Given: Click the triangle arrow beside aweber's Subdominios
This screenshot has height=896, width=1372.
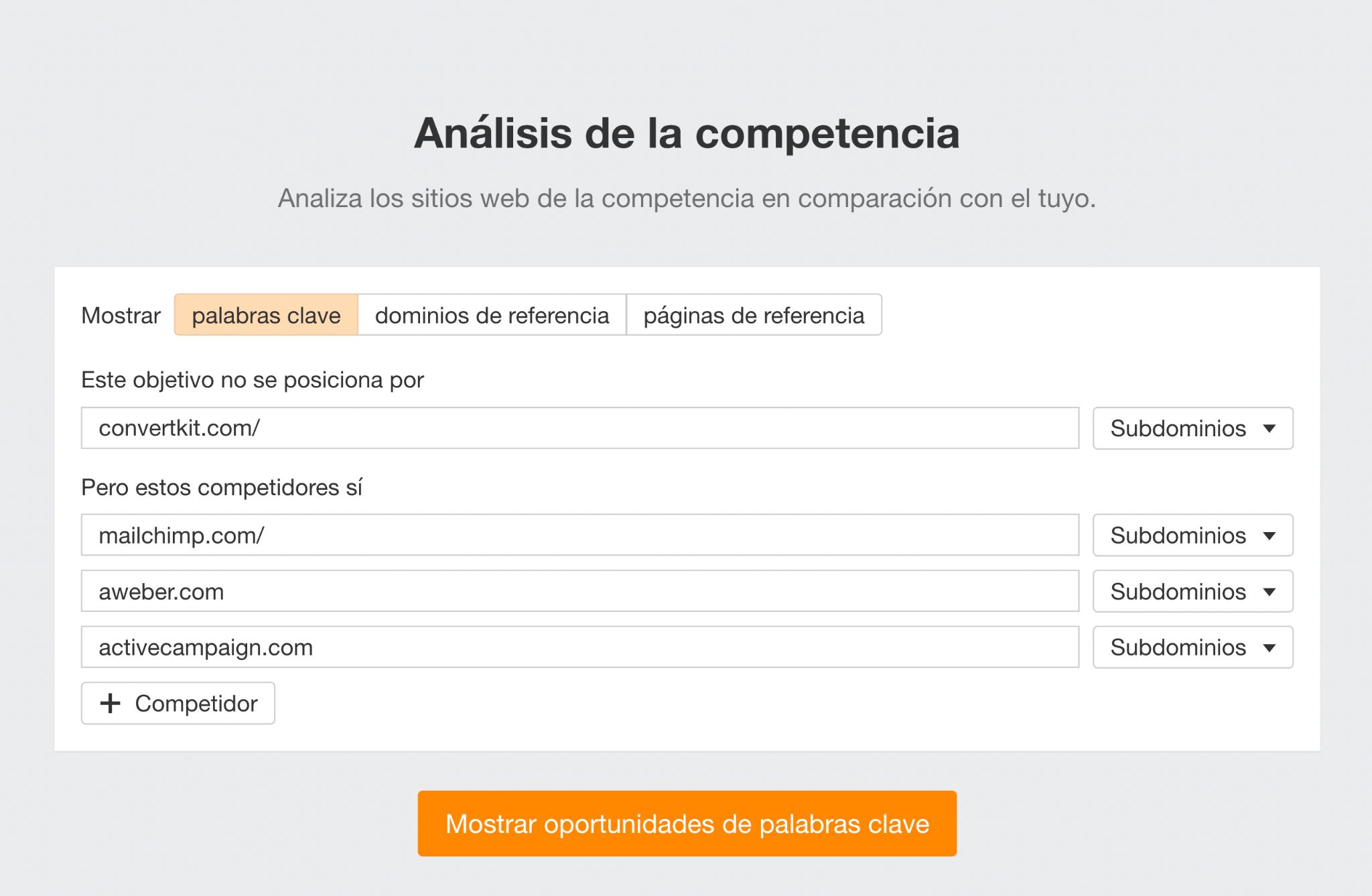Looking at the screenshot, I should point(1269,592).
